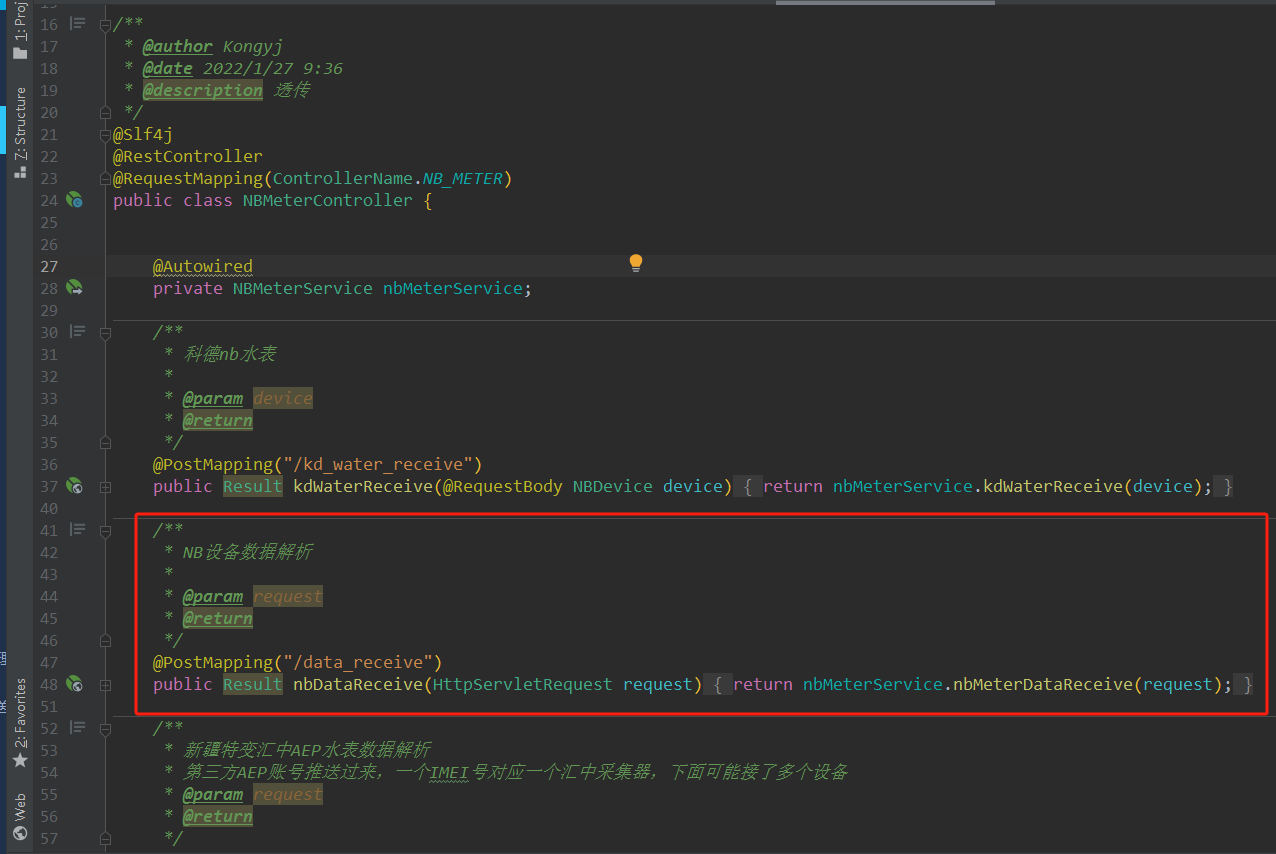The height and width of the screenshot is (854, 1276).
Task: Expand the folded kdWaterReceive method body
Action: click(105, 487)
